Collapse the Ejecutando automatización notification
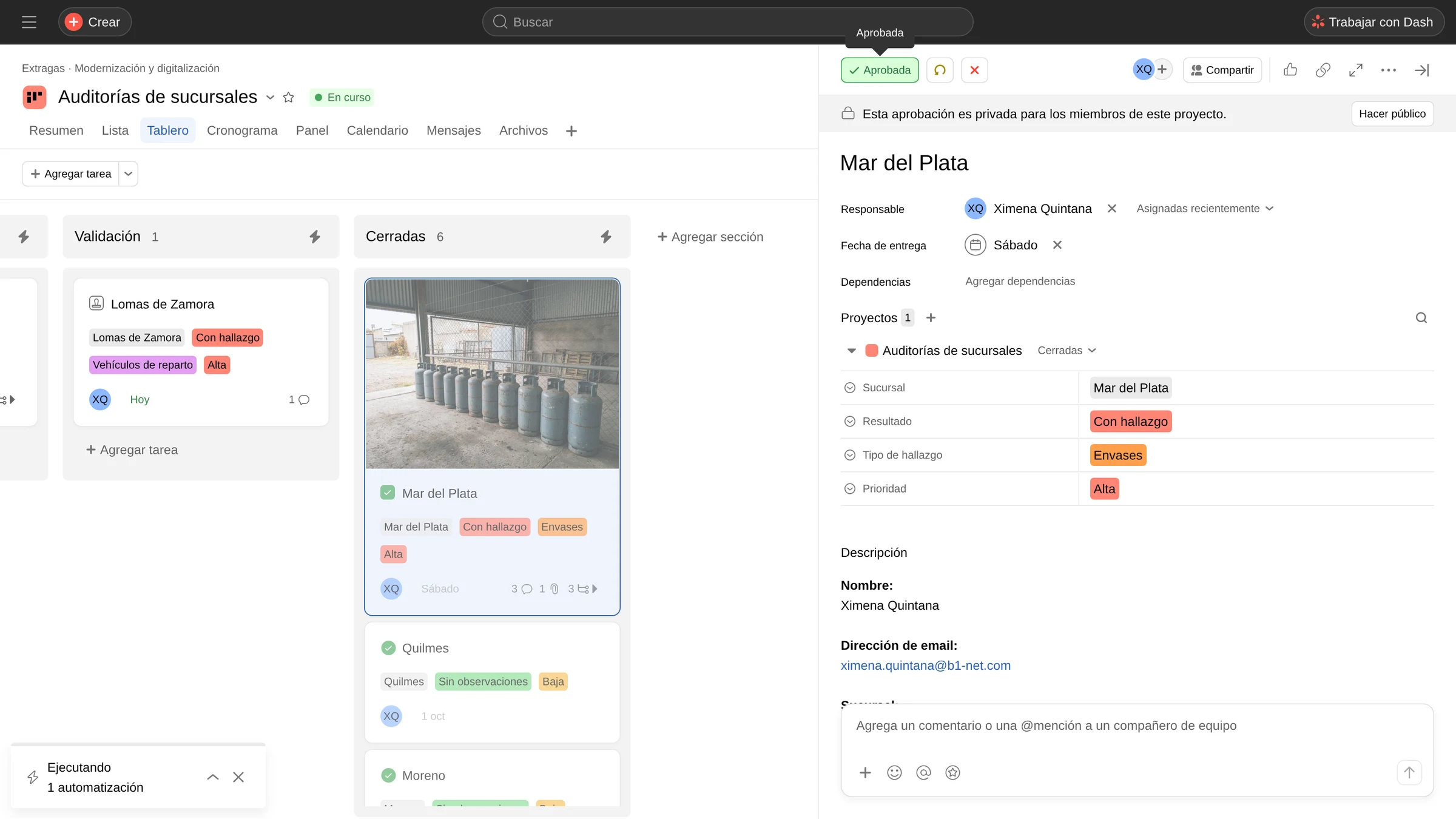 (213, 777)
